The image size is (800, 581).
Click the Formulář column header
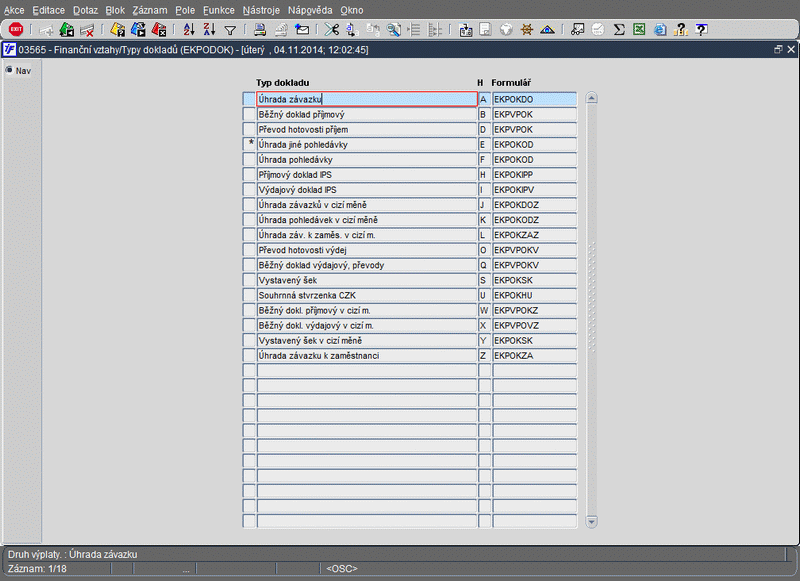click(x=511, y=83)
